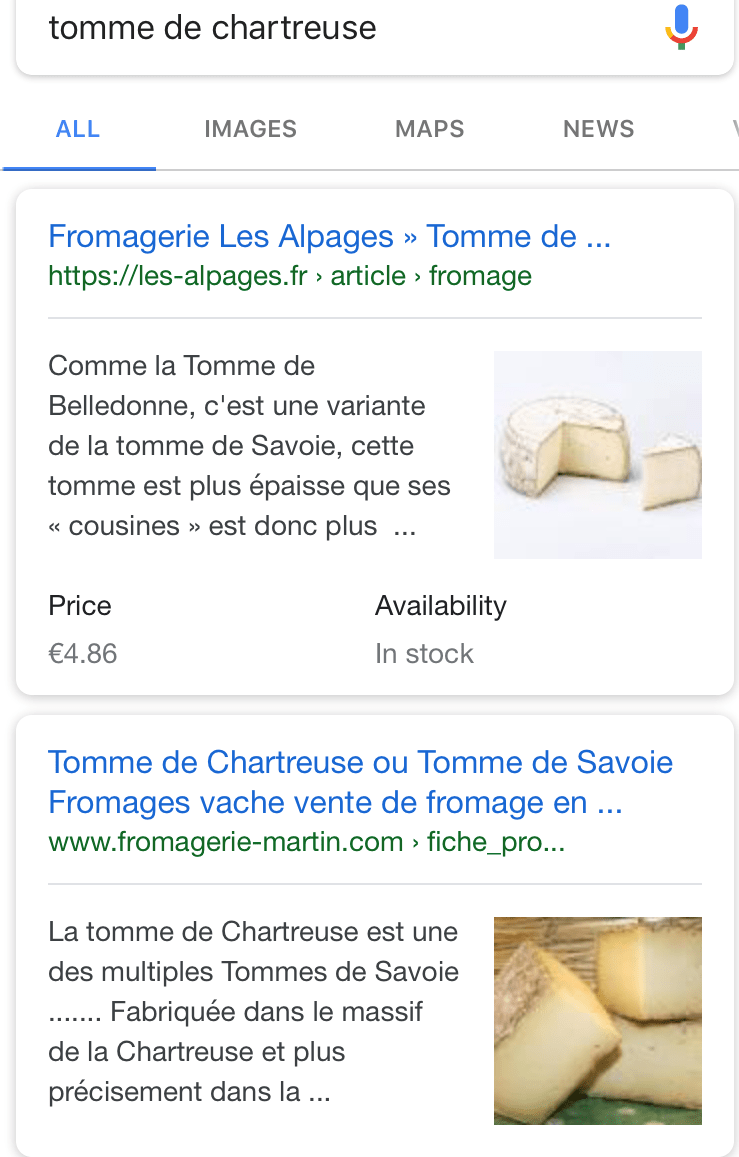Go to the NEWS tab

[598, 129]
